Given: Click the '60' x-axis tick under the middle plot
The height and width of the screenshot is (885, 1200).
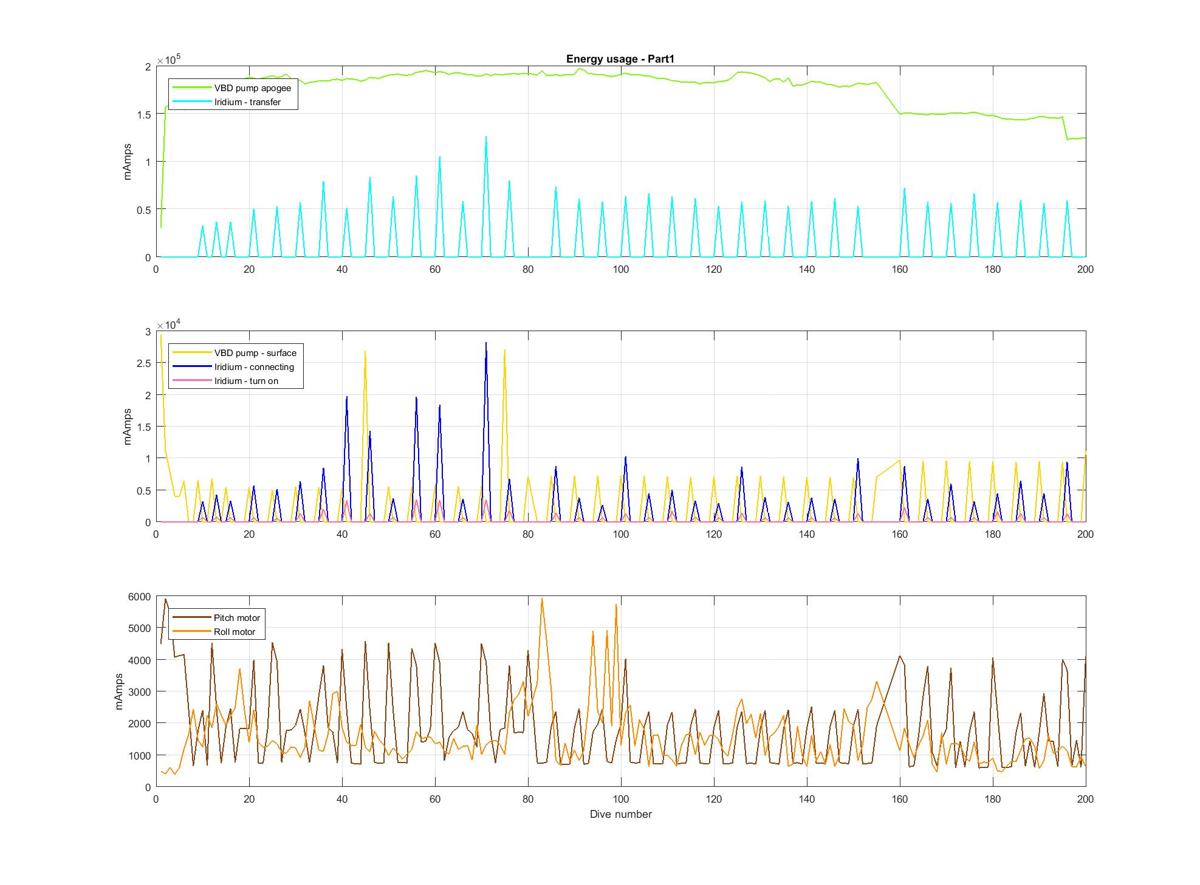Looking at the screenshot, I should pyautogui.click(x=435, y=535).
